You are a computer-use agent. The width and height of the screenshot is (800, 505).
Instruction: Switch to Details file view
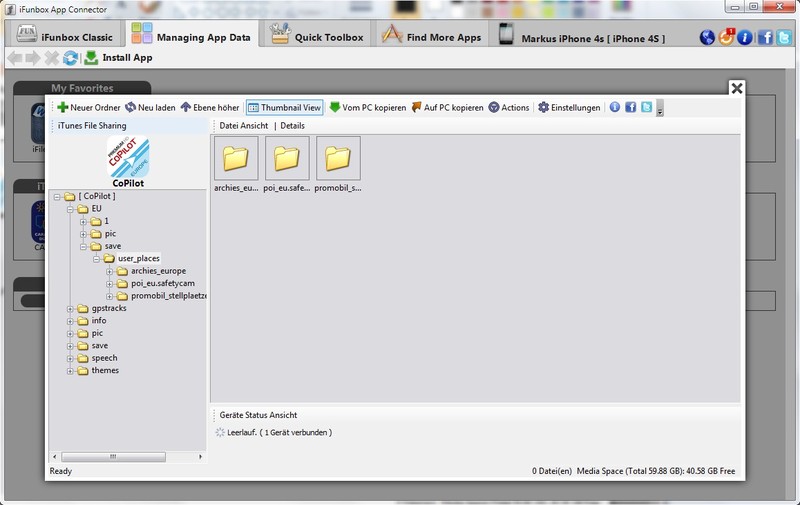pos(292,126)
